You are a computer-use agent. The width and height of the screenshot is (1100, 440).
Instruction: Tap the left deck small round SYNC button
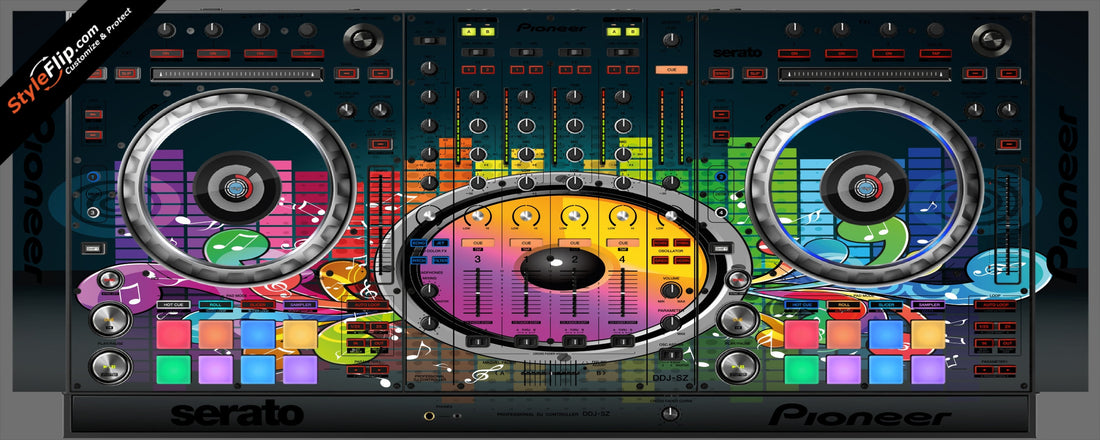(x=110, y=281)
